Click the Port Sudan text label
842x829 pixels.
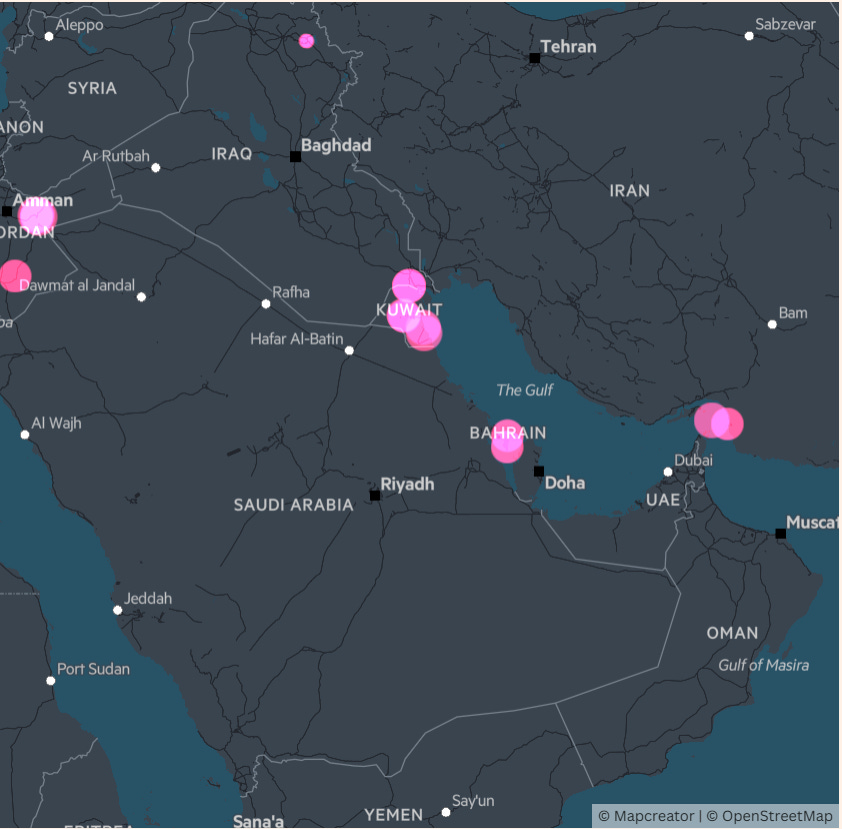(x=93, y=669)
